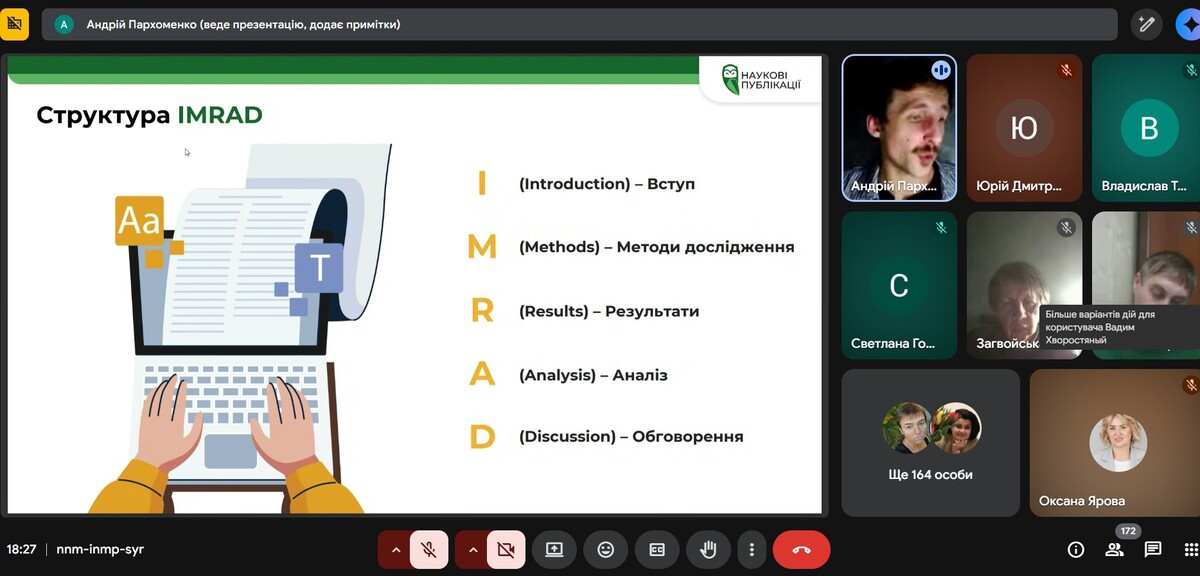The image size is (1200, 576).
Task: Open the chat with everyone panel
Action: point(1153,549)
